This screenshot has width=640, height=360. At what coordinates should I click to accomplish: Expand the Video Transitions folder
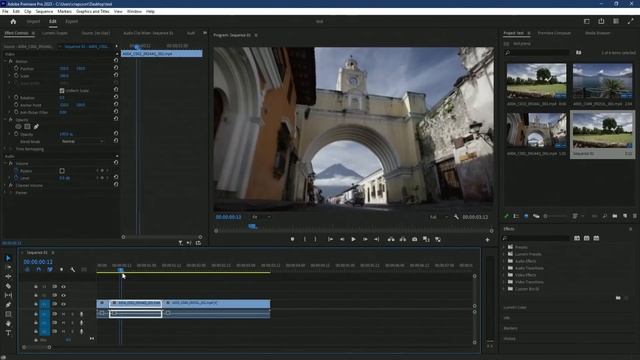(x=504, y=282)
